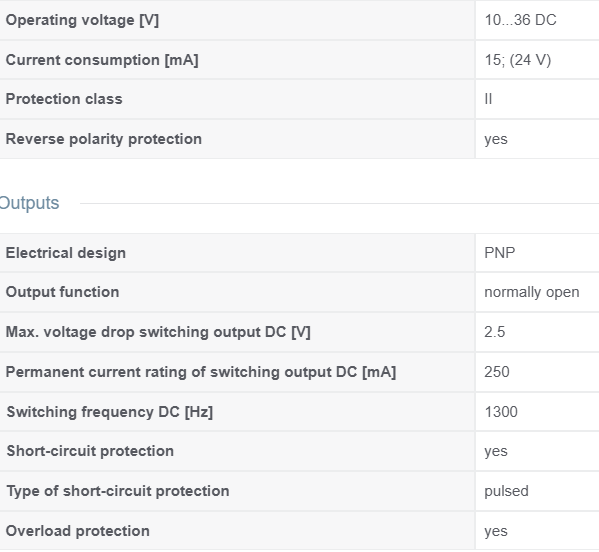Image resolution: width=599 pixels, height=552 pixels.
Task: Click the Switching frequency DC [Hz] label
Action: coord(110,412)
